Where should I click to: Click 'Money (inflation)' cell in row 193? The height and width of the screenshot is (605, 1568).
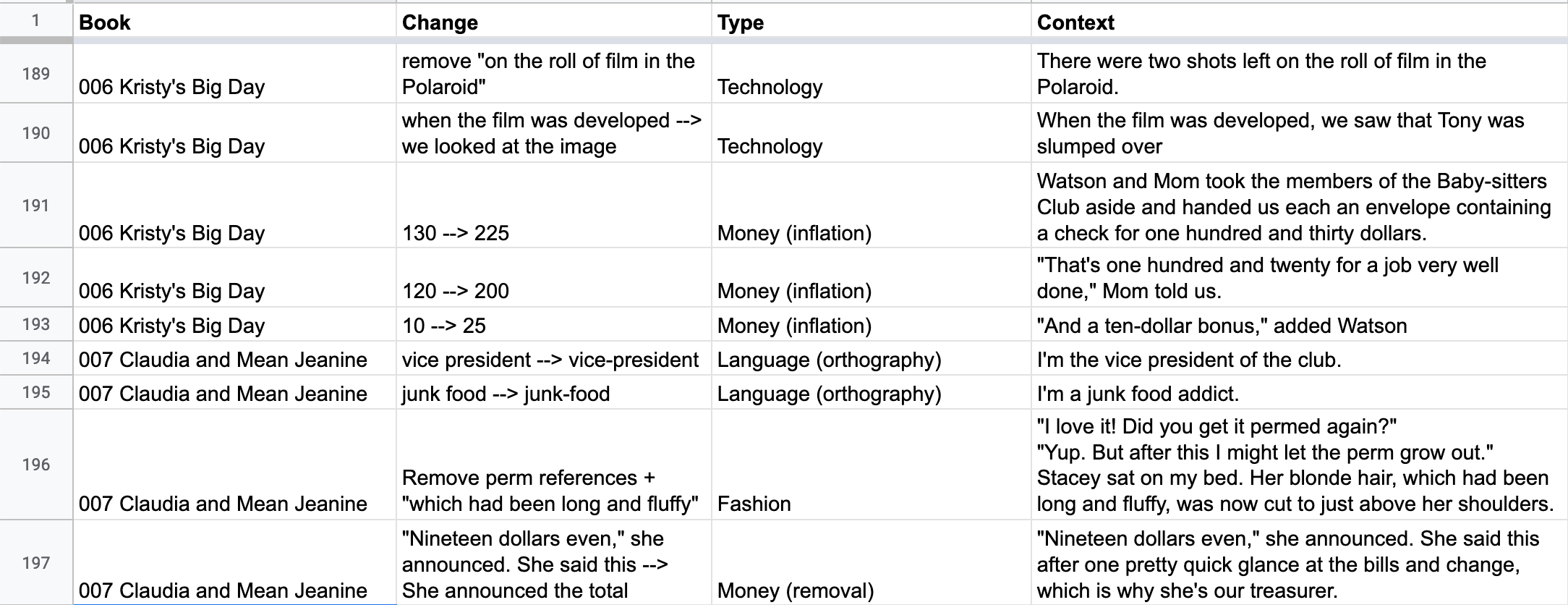point(871,324)
